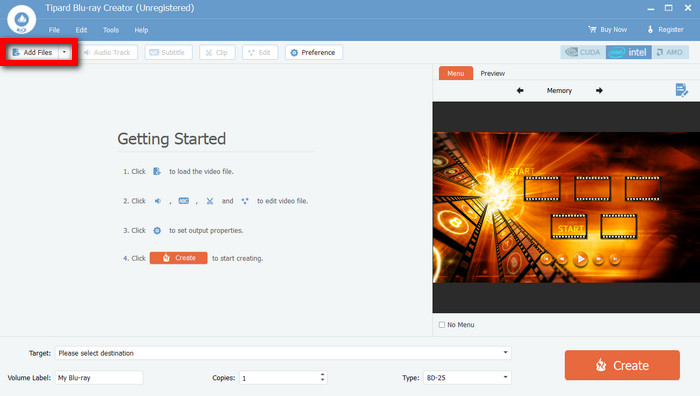Viewport: 700px width, 396px height.
Task: Open the Edit menu in menu bar
Action: click(x=81, y=30)
